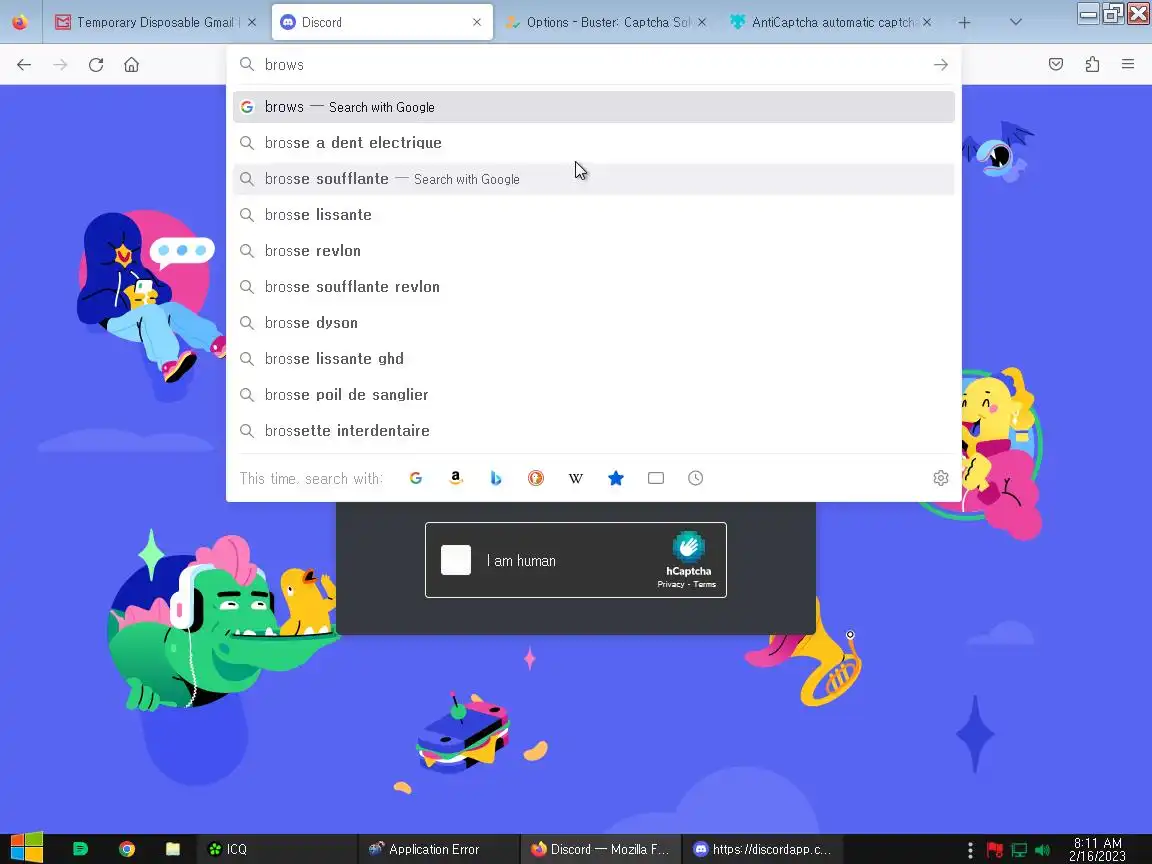
Task: Launch Chrome from the taskbar
Action: (x=126, y=849)
